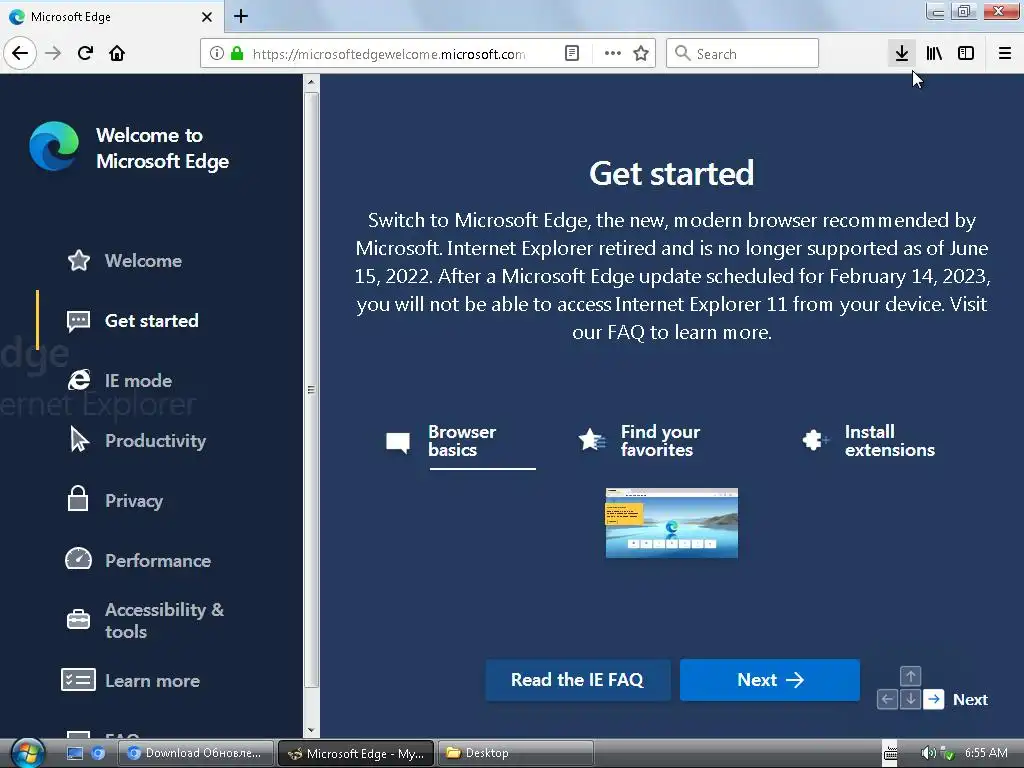Viewport: 1024px width, 768px height.
Task: Open the browser home page
Action: [x=117, y=53]
